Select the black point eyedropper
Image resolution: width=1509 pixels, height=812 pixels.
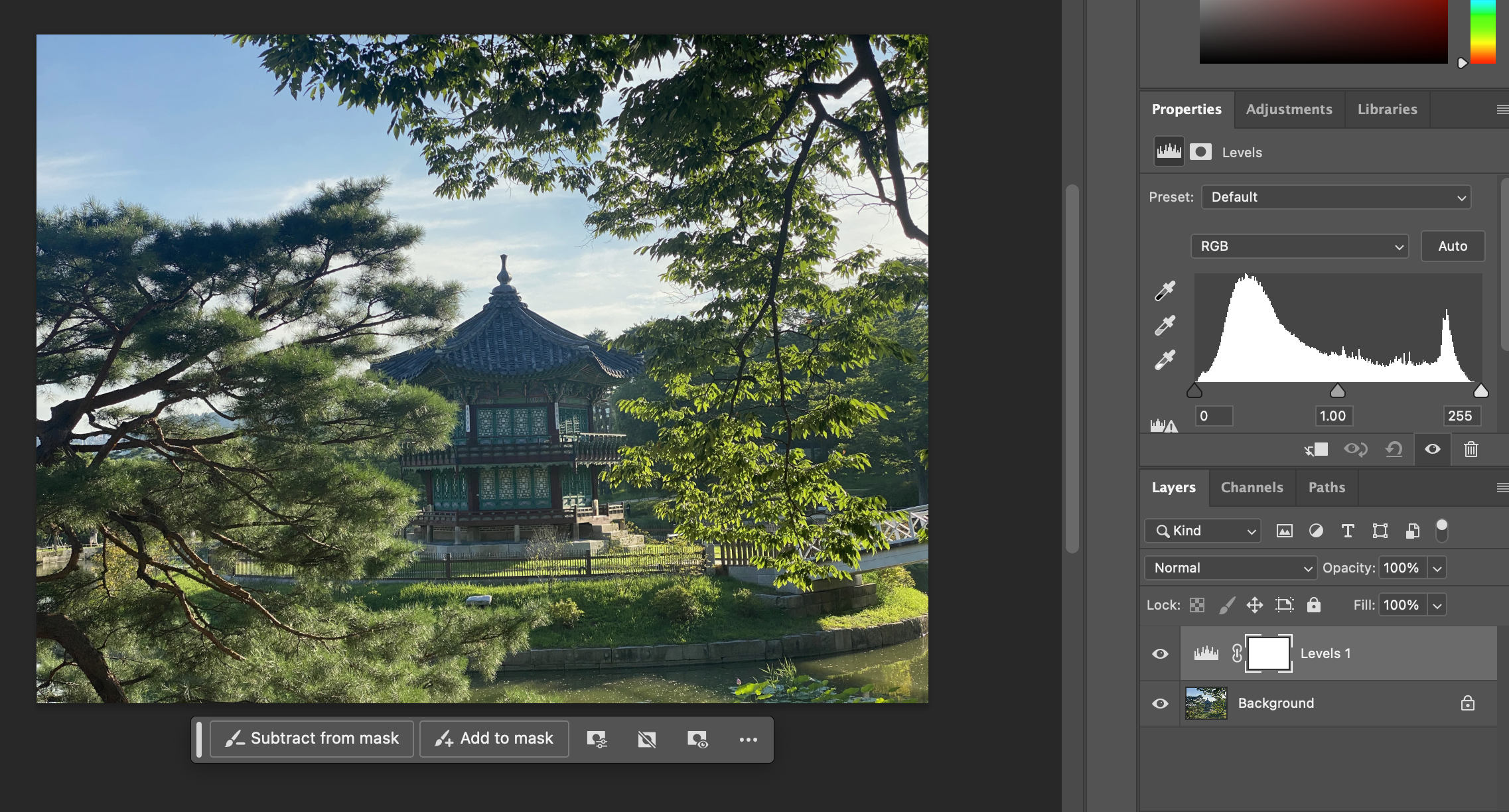[x=1165, y=291]
